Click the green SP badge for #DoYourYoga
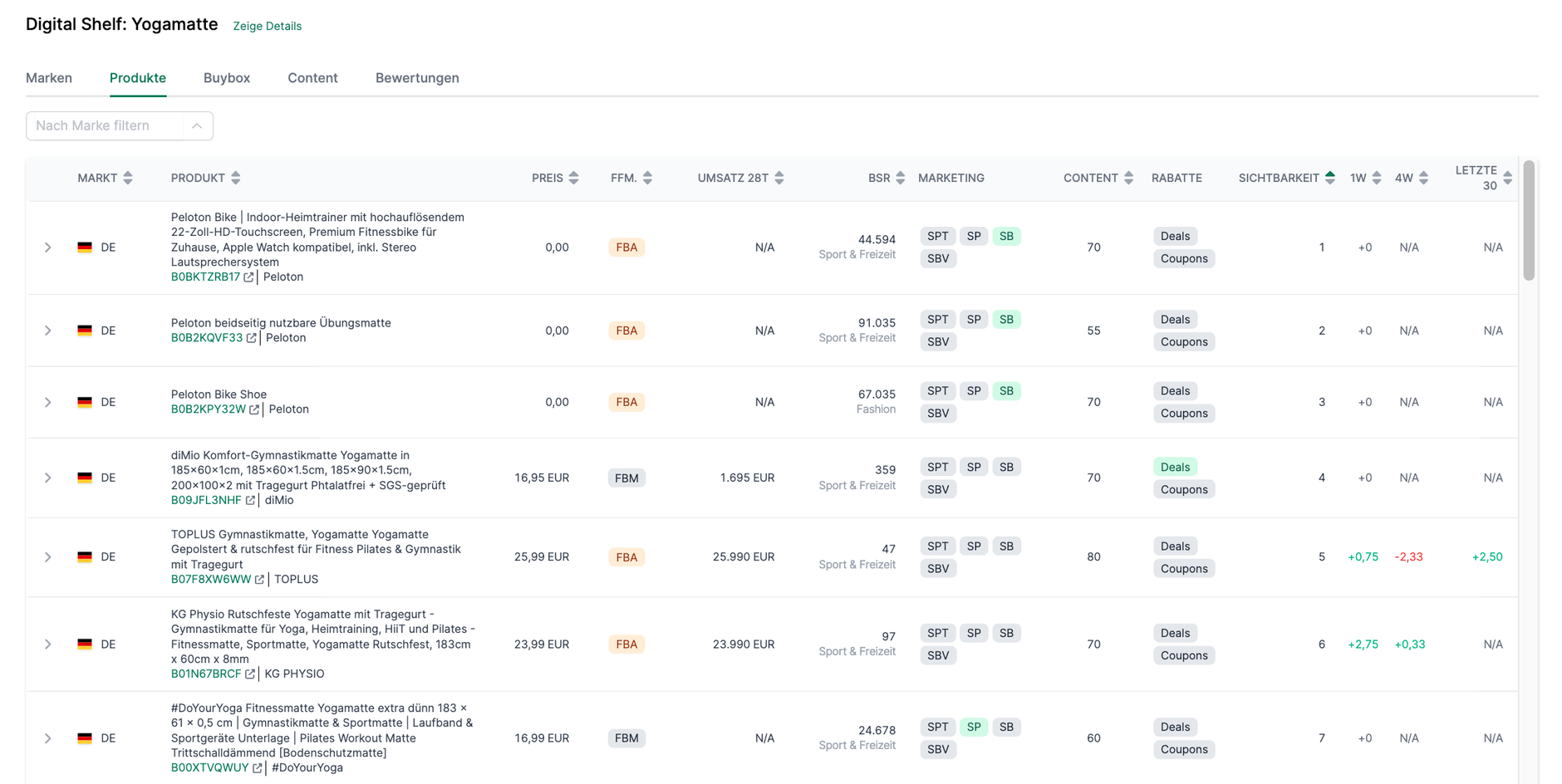This screenshot has width=1562, height=784. pyautogui.click(x=974, y=727)
